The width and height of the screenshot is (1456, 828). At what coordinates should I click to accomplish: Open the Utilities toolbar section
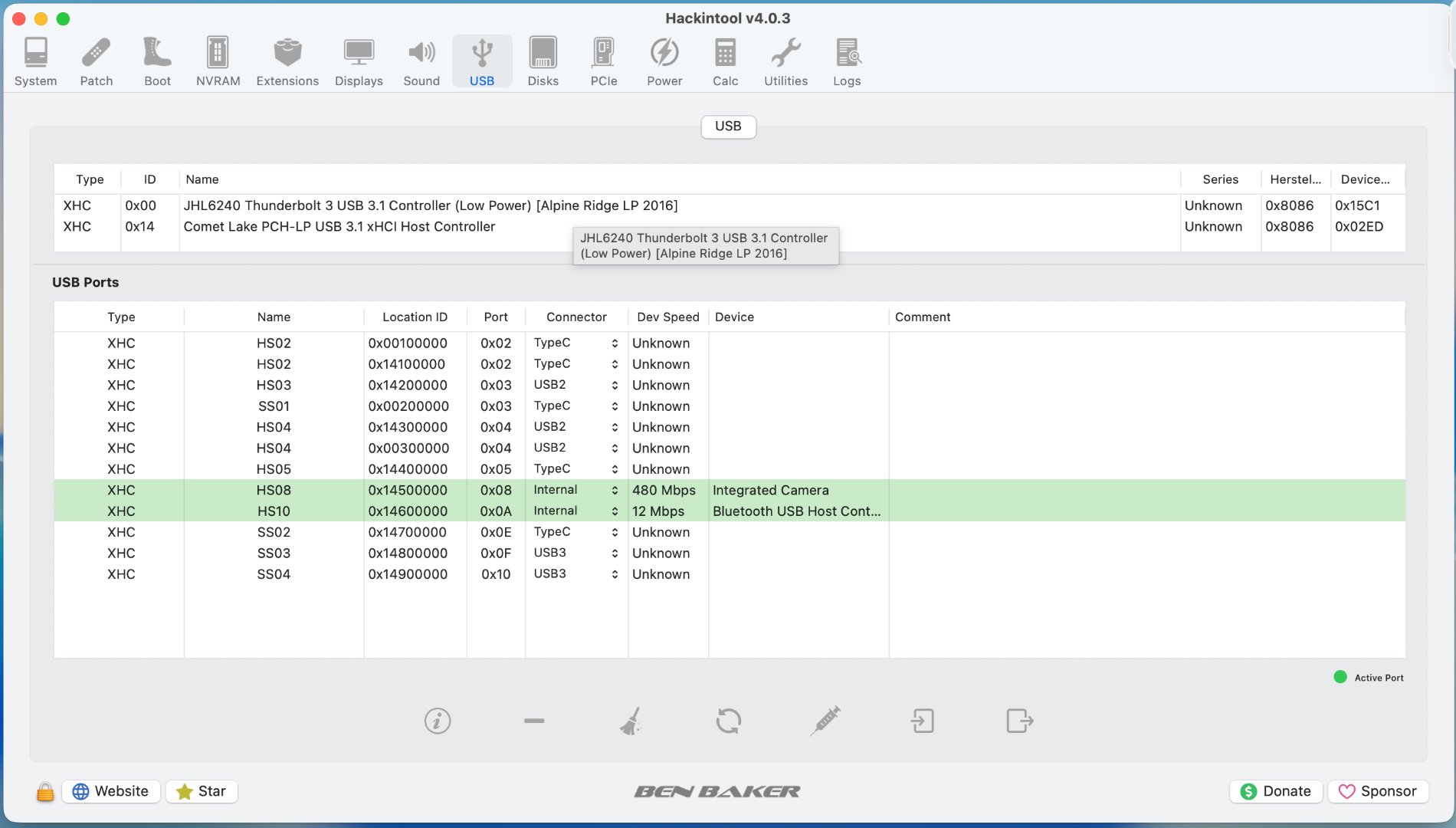[785, 61]
